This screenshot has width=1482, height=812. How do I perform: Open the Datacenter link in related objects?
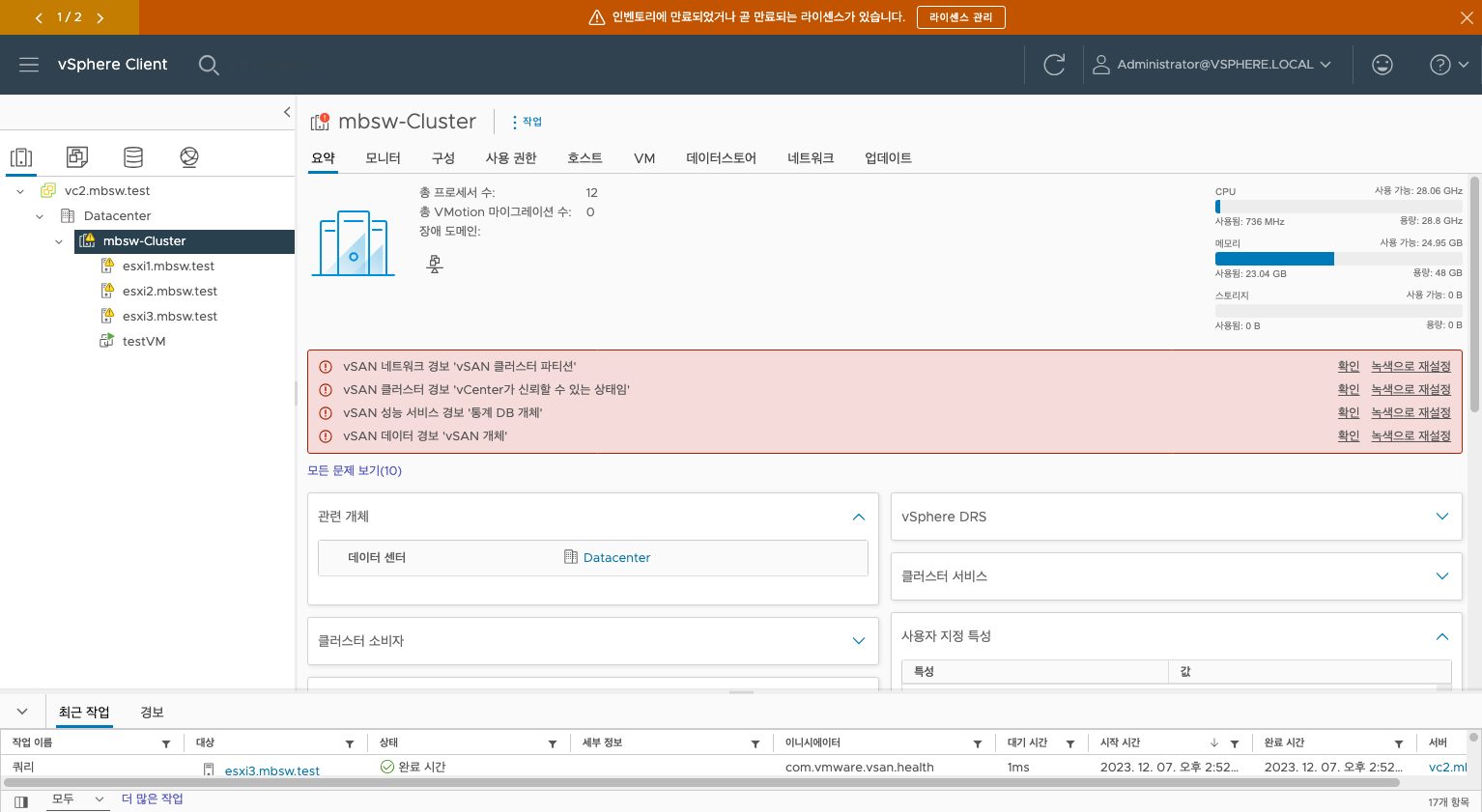616,558
